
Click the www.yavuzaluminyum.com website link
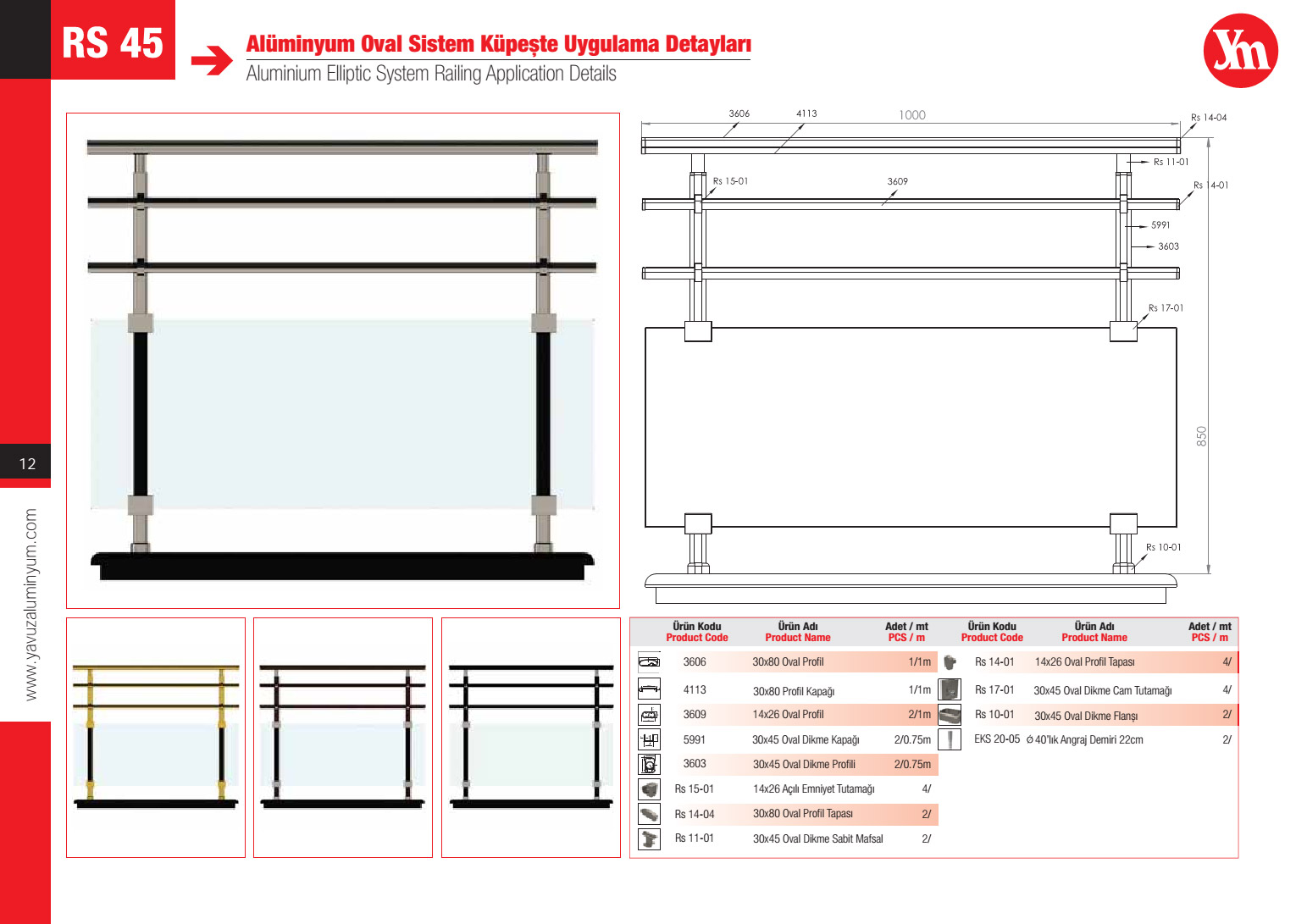[x=31, y=605]
